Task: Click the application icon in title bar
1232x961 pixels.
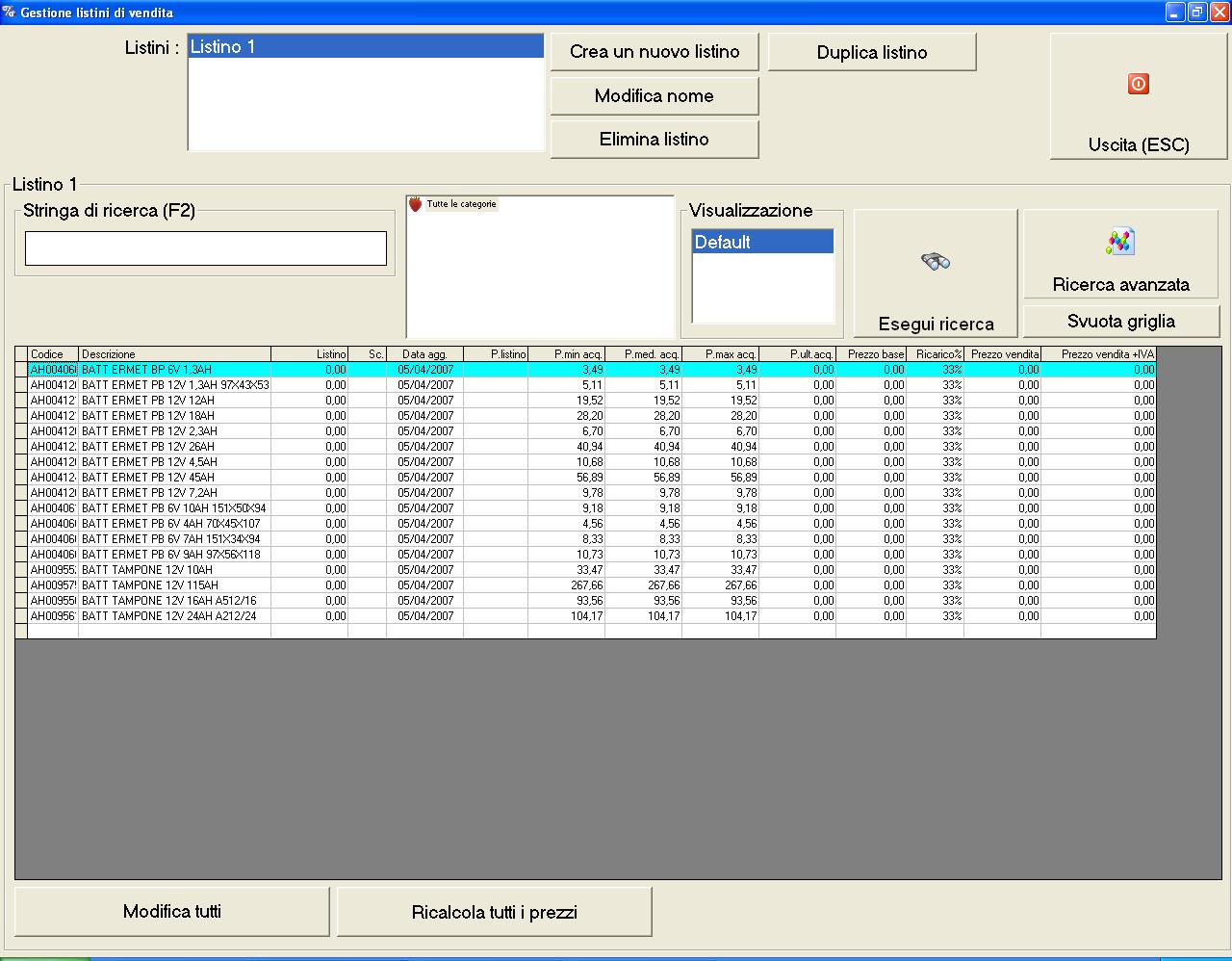Action: 9,13
